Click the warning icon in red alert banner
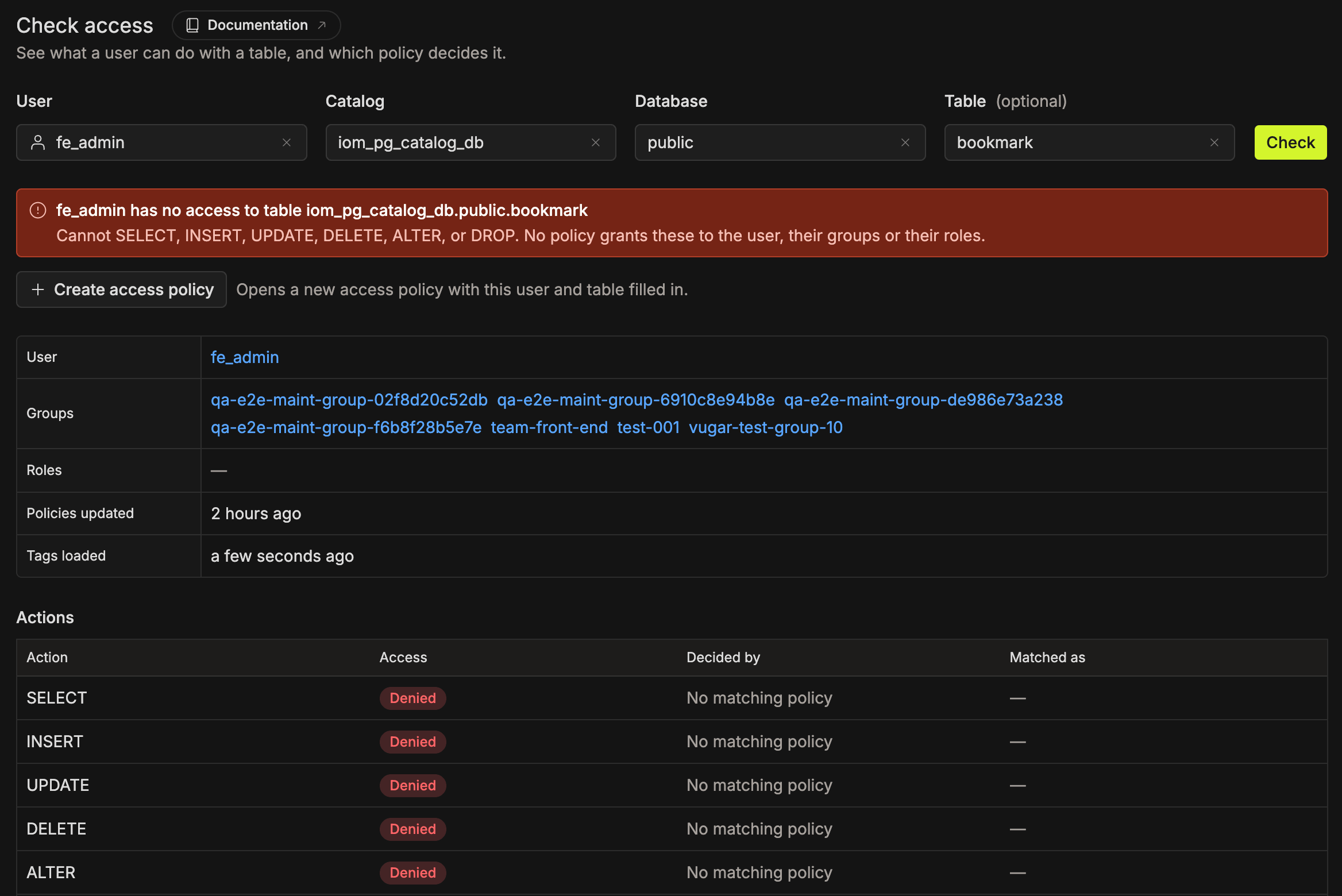 38,210
